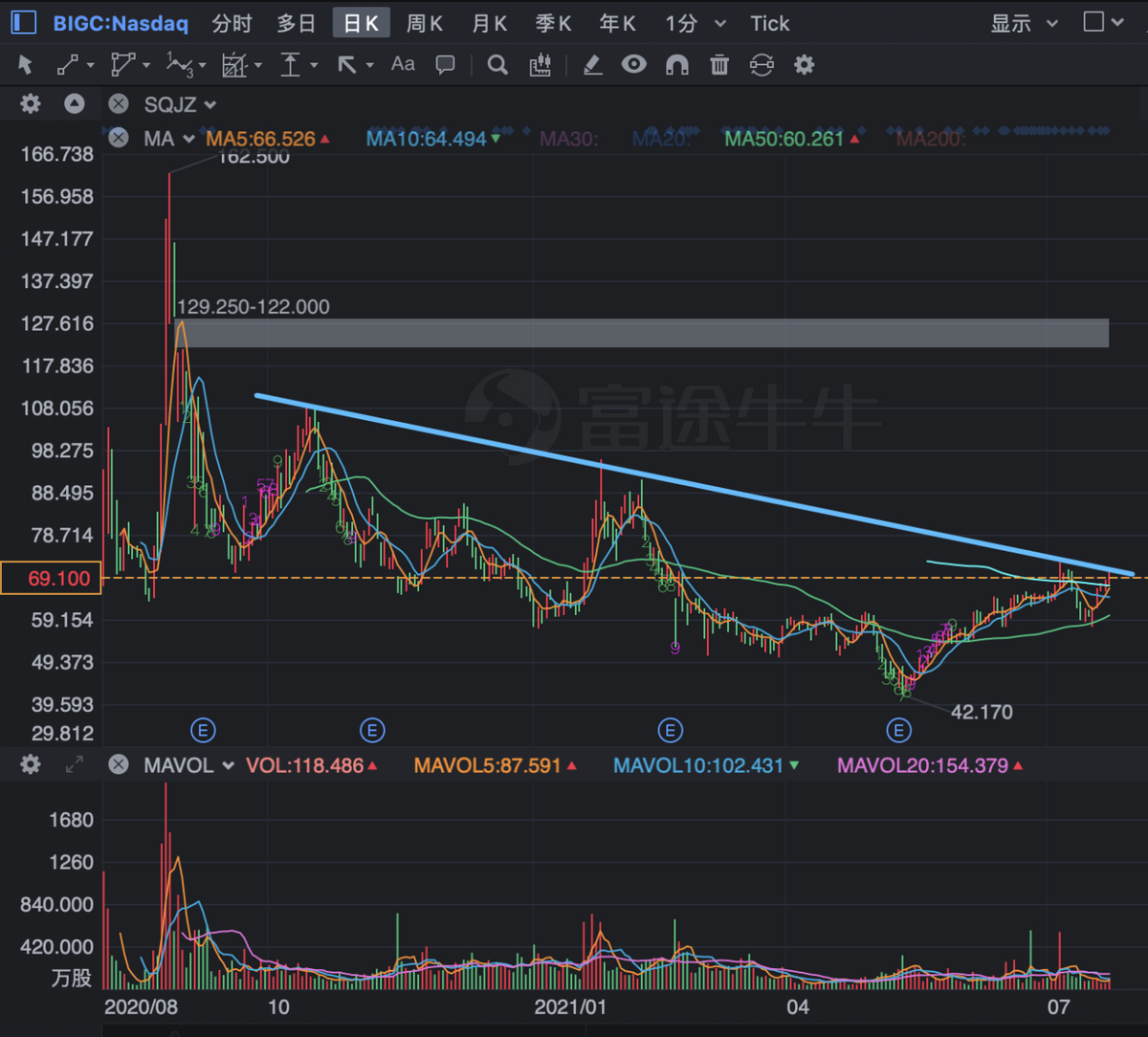This screenshot has width=1148, height=1037.
Task: Open the SQJZ indicator dropdown
Action: 180,104
